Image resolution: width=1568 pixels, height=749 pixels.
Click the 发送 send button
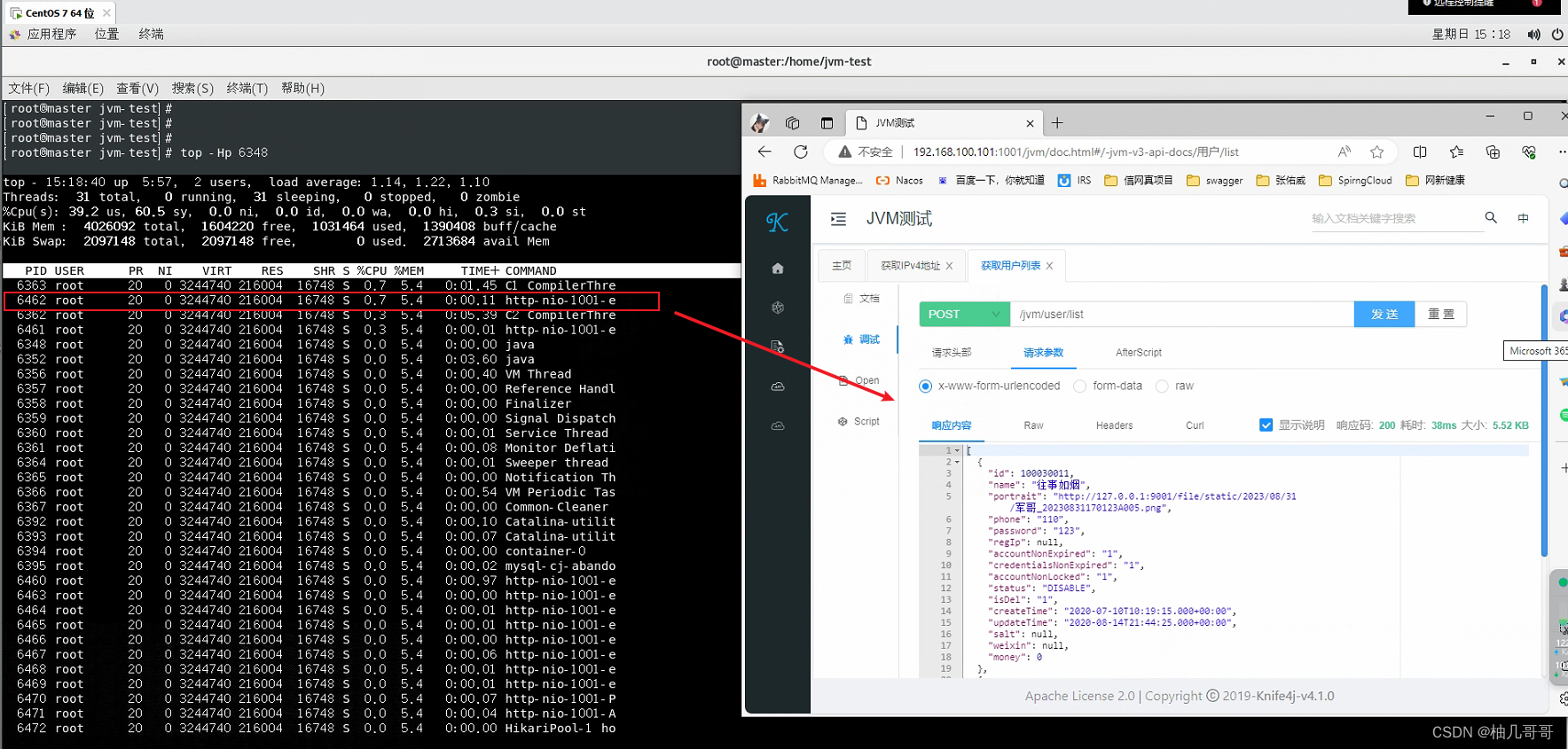click(x=1384, y=314)
